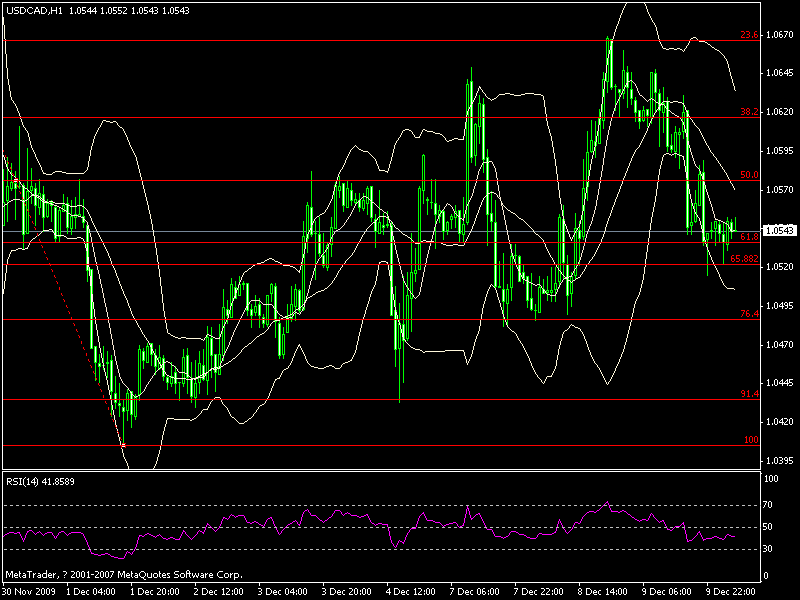Click the 70 level on RSI scale

click(x=767, y=505)
